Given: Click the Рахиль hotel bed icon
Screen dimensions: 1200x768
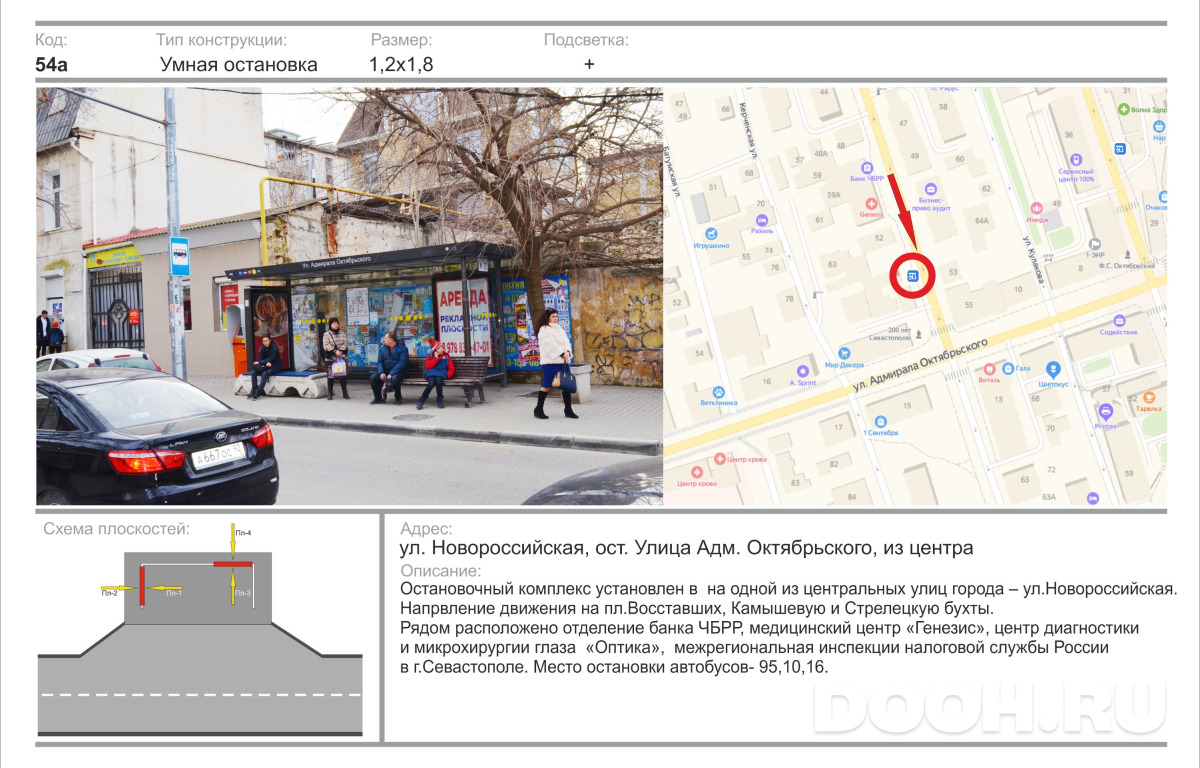Looking at the screenshot, I should tap(763, 219).
